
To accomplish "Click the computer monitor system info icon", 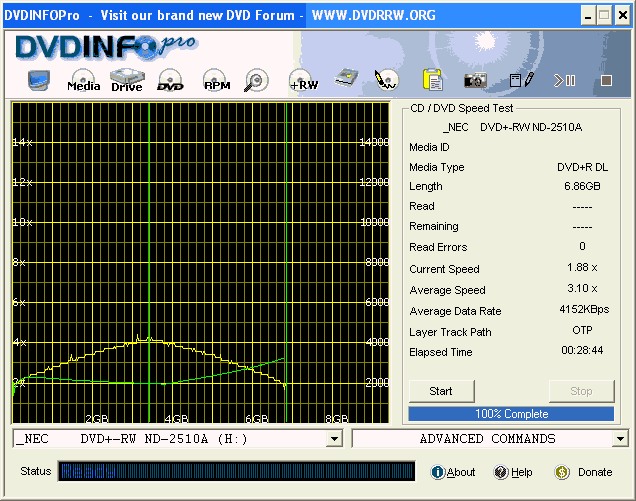I will click(x=39, y=81).
